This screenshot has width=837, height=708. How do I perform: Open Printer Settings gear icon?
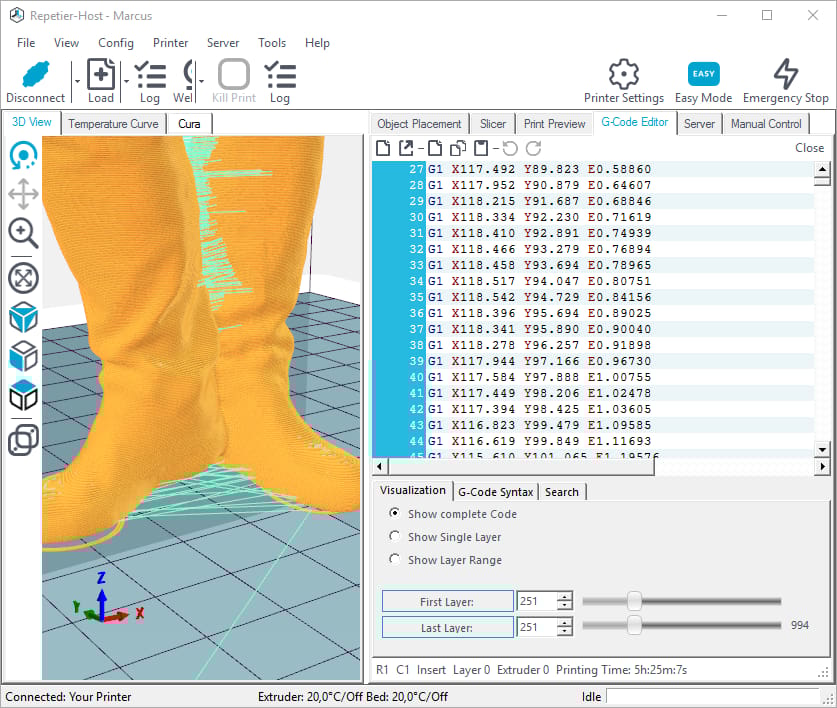click(x=623, y=76)
